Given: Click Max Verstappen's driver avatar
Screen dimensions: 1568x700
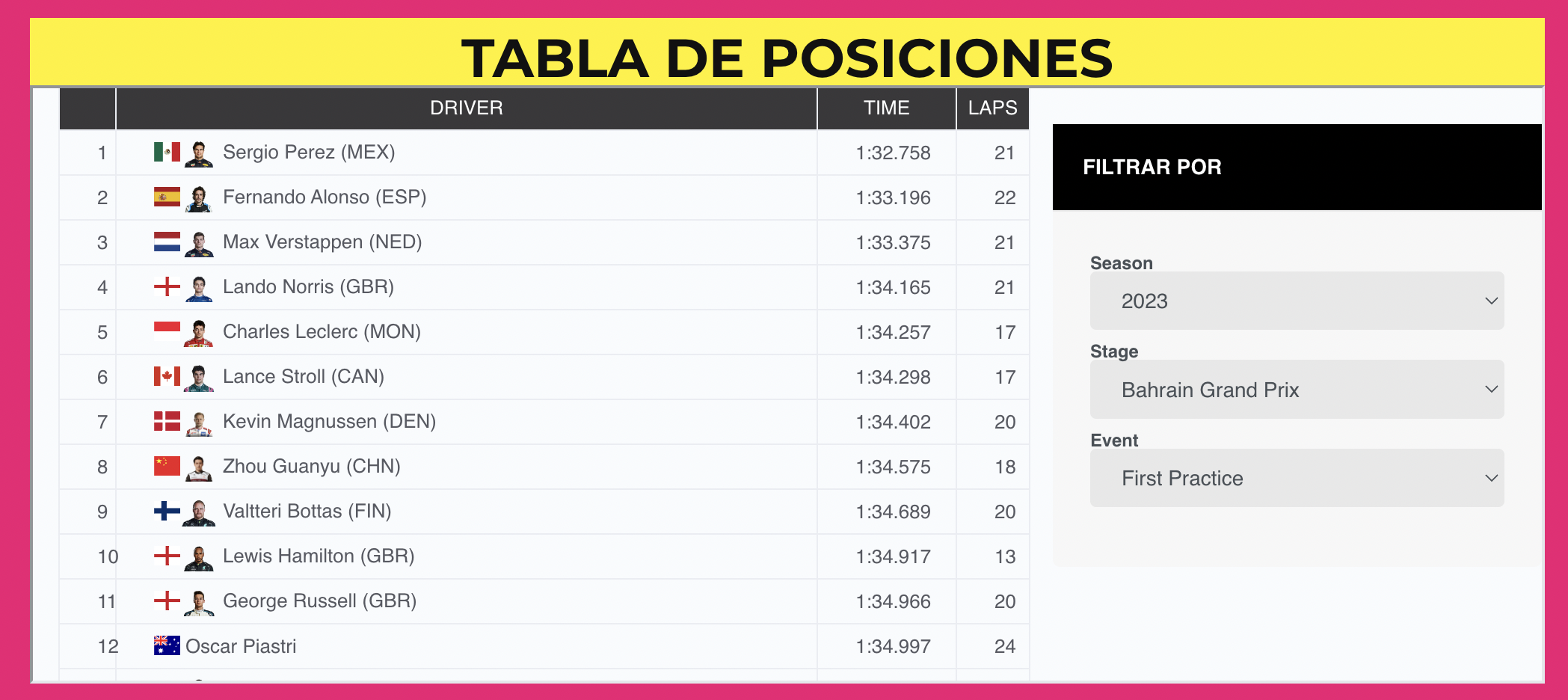Looking at the screenshot, I should point(199,243).
